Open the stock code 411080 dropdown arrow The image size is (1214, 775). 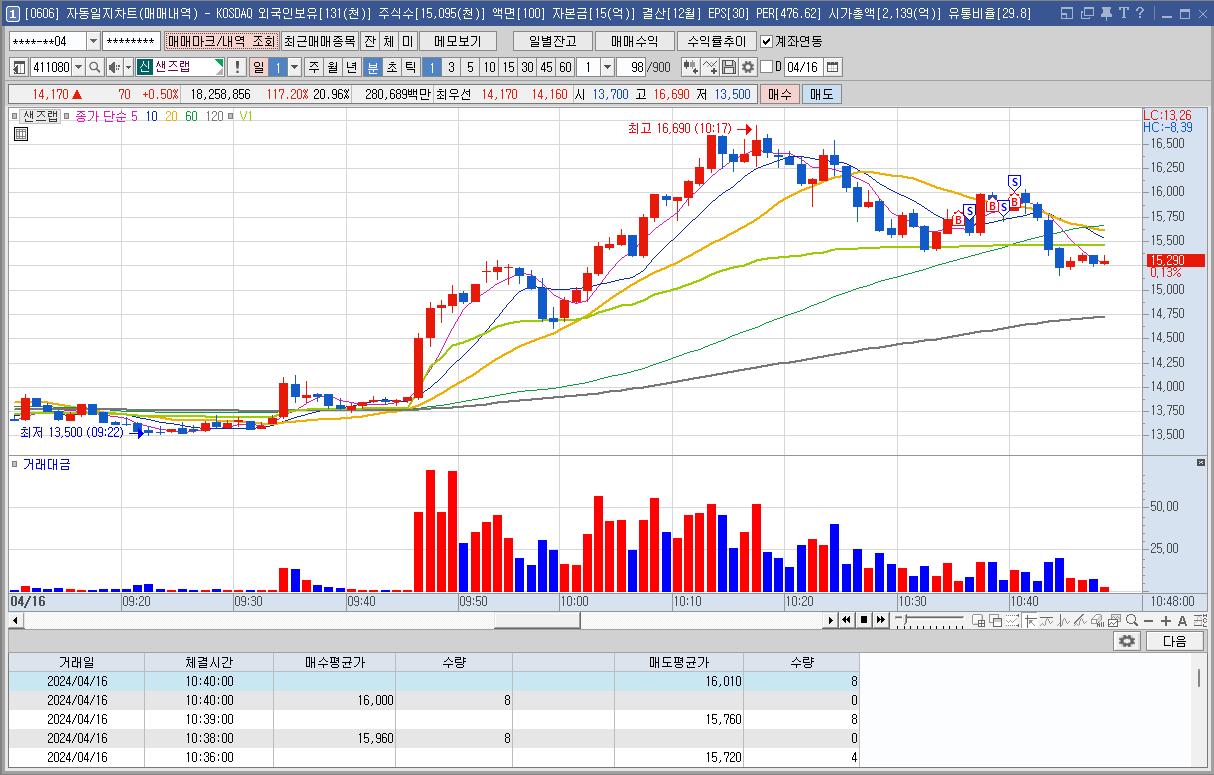pos(79,67)
